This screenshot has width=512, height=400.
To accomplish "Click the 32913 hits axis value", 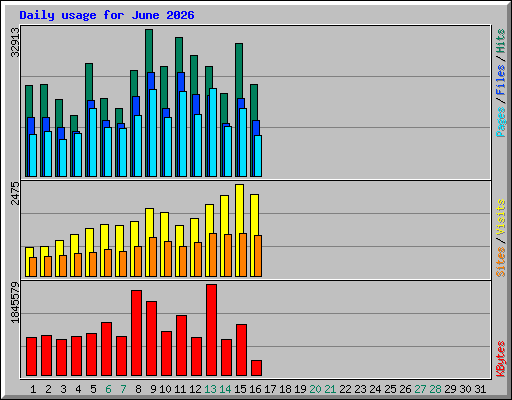I will 15,42.
